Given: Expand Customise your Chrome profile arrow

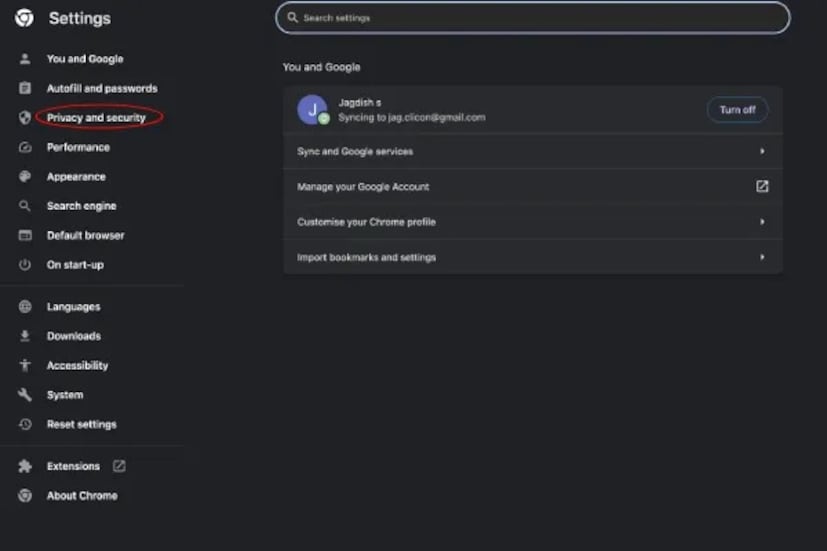Looking at the screenshot, I should [x=762, y=222].
